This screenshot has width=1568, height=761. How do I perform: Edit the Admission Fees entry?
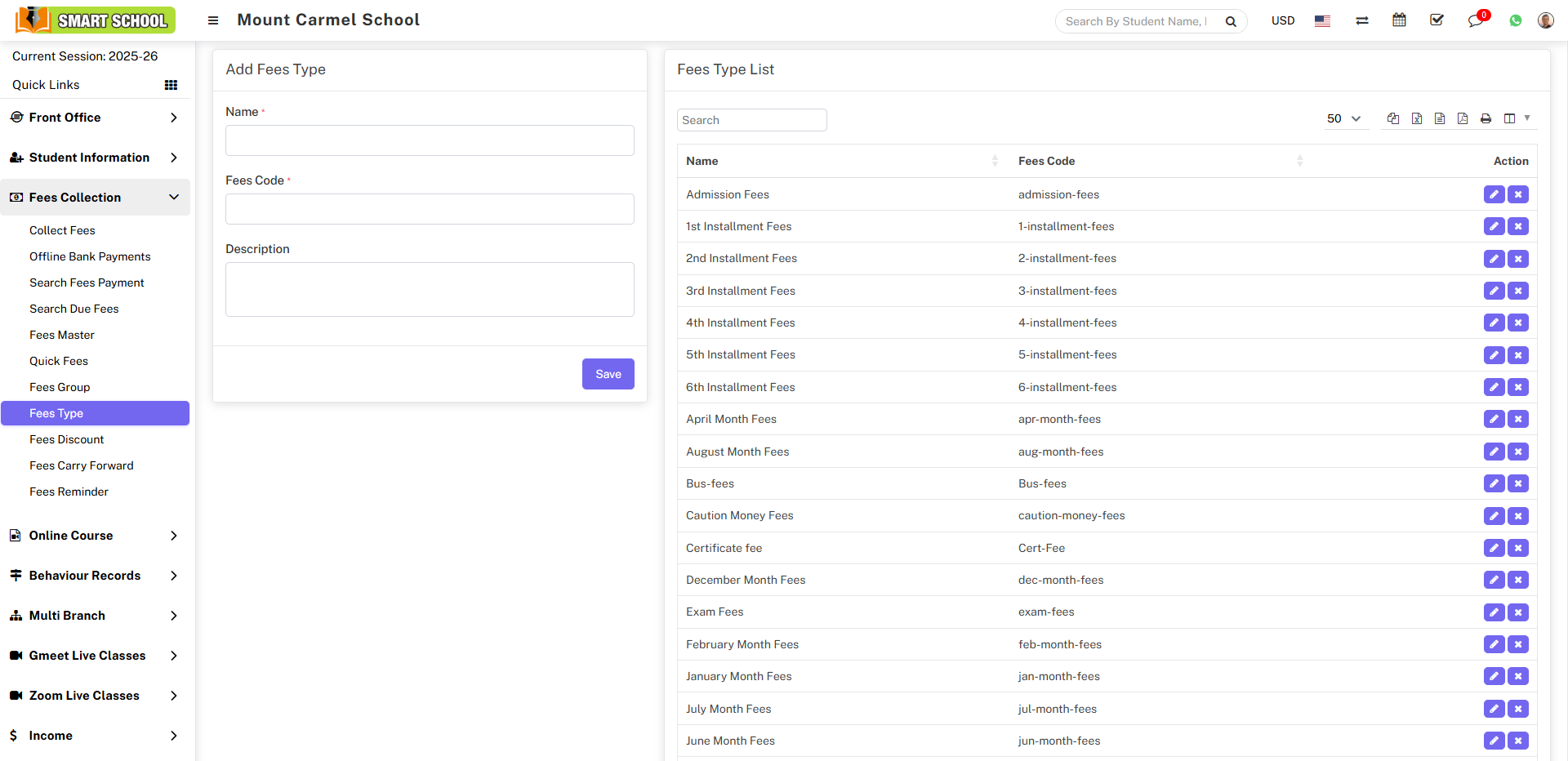point(1494,194)
